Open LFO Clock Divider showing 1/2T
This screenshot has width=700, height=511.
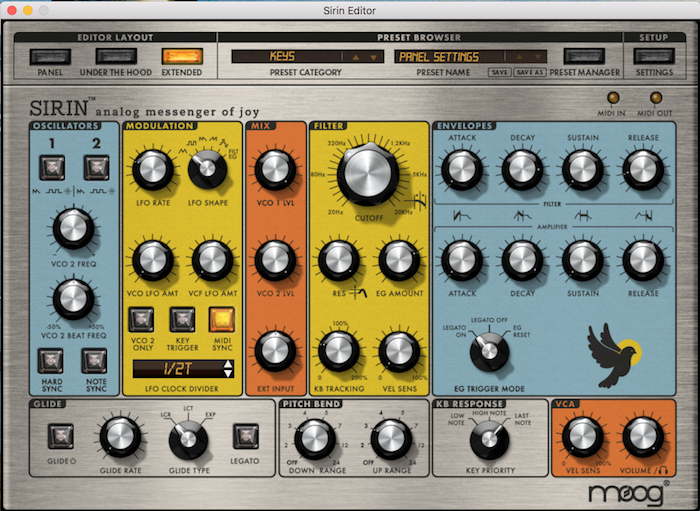coord(178,369)
